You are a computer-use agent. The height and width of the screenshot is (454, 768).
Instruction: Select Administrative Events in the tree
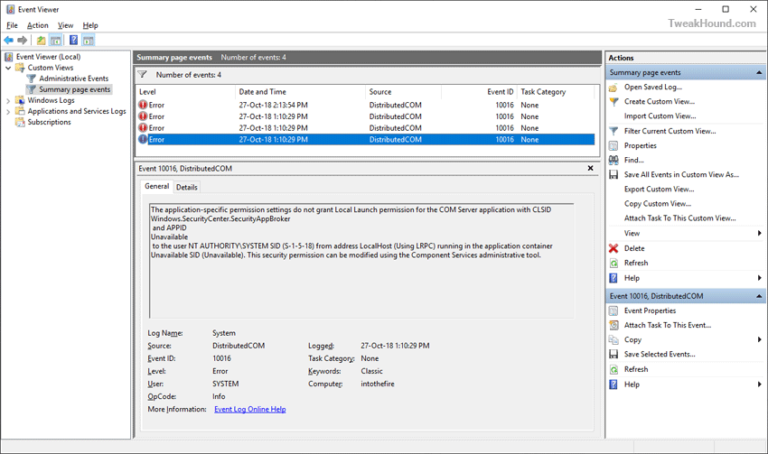[x=73, y=78]
